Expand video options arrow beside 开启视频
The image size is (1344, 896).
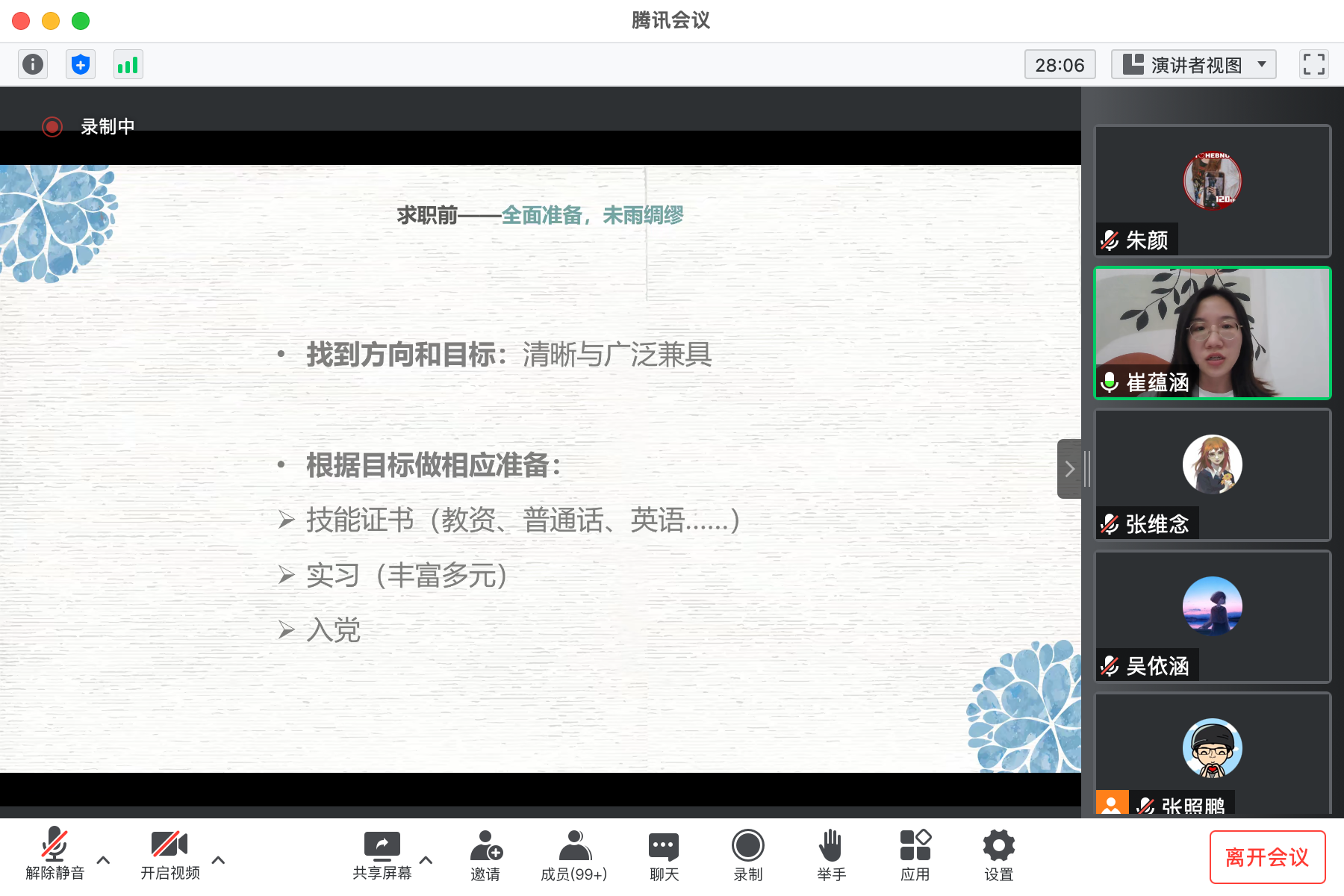coord(219,860)
